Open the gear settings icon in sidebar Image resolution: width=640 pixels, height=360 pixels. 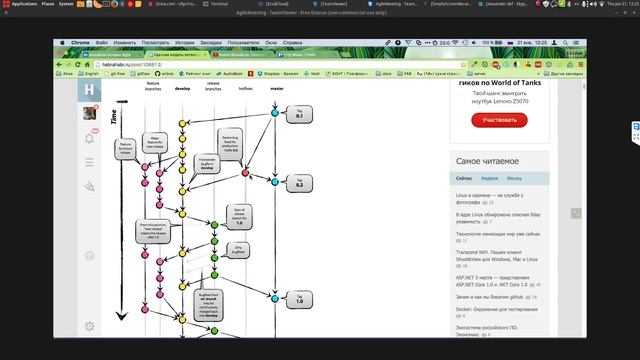(89, 326)
